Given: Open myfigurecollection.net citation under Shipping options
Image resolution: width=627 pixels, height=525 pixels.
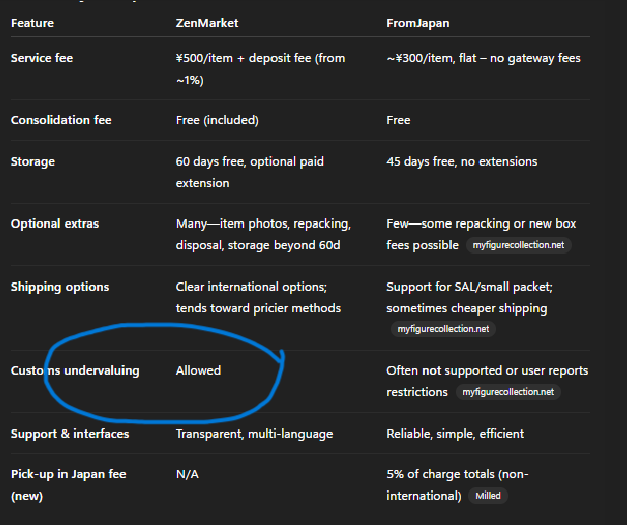Looking at the screenshot, I should [443, 329].
